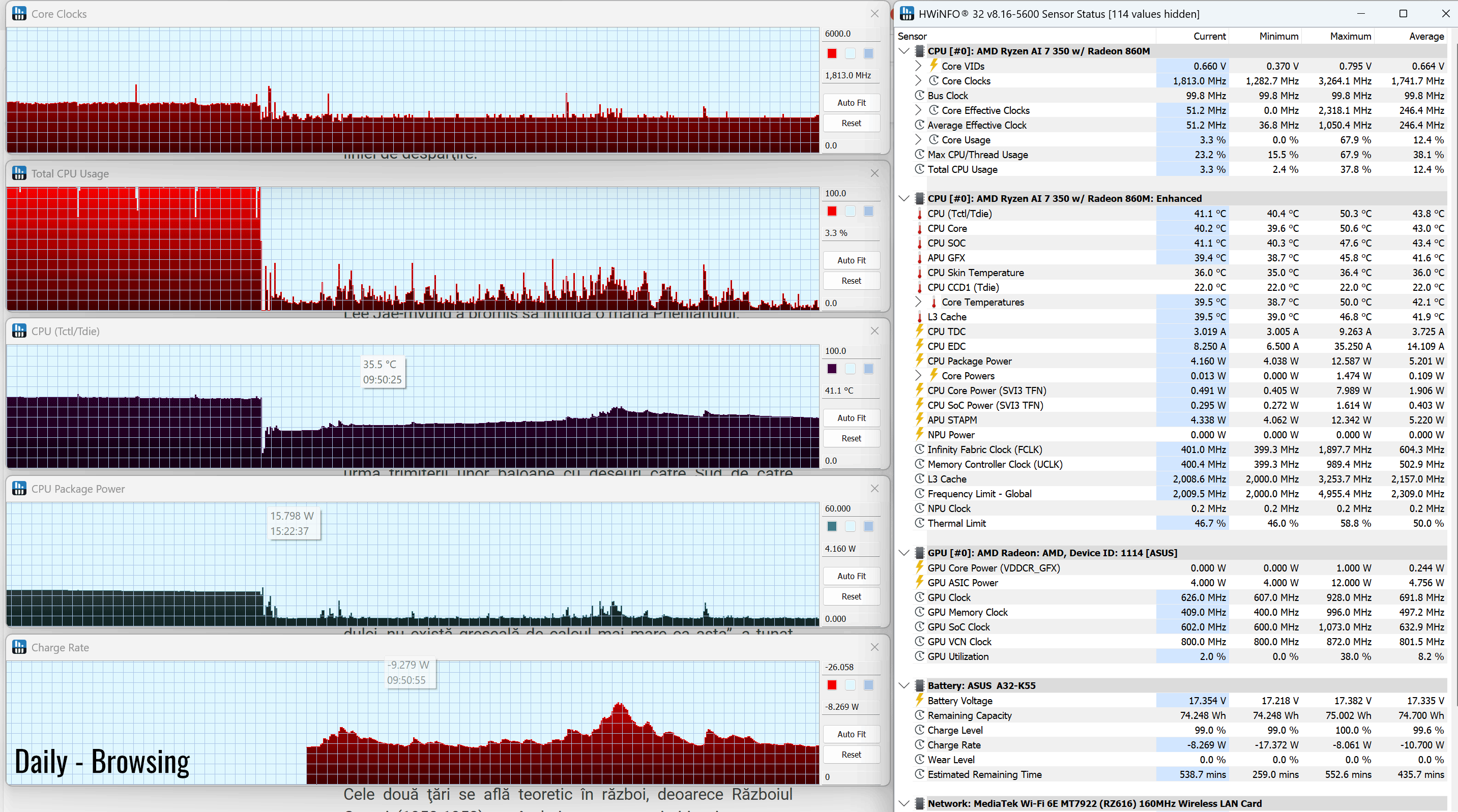Click the red graph color swatch in Core Clocks

click(x=832, y=53)
